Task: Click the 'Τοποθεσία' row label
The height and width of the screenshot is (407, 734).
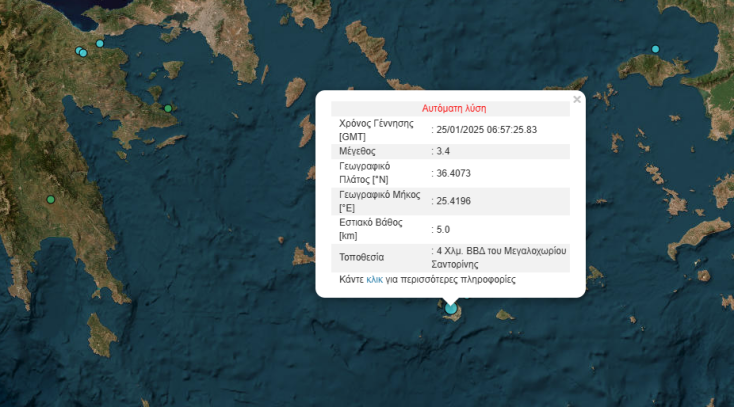Action: (362, 257)
